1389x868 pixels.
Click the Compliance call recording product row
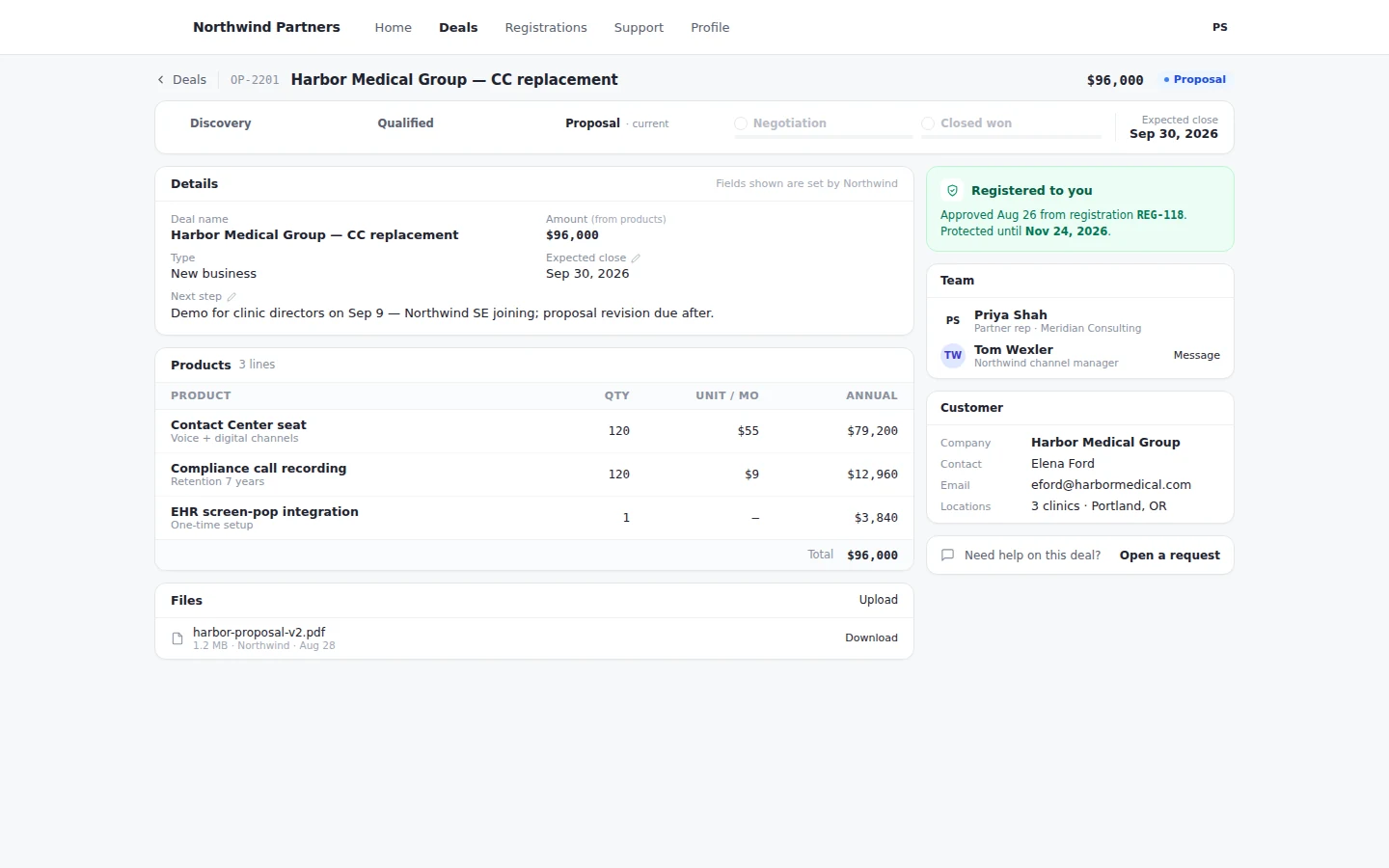[534, 475]
